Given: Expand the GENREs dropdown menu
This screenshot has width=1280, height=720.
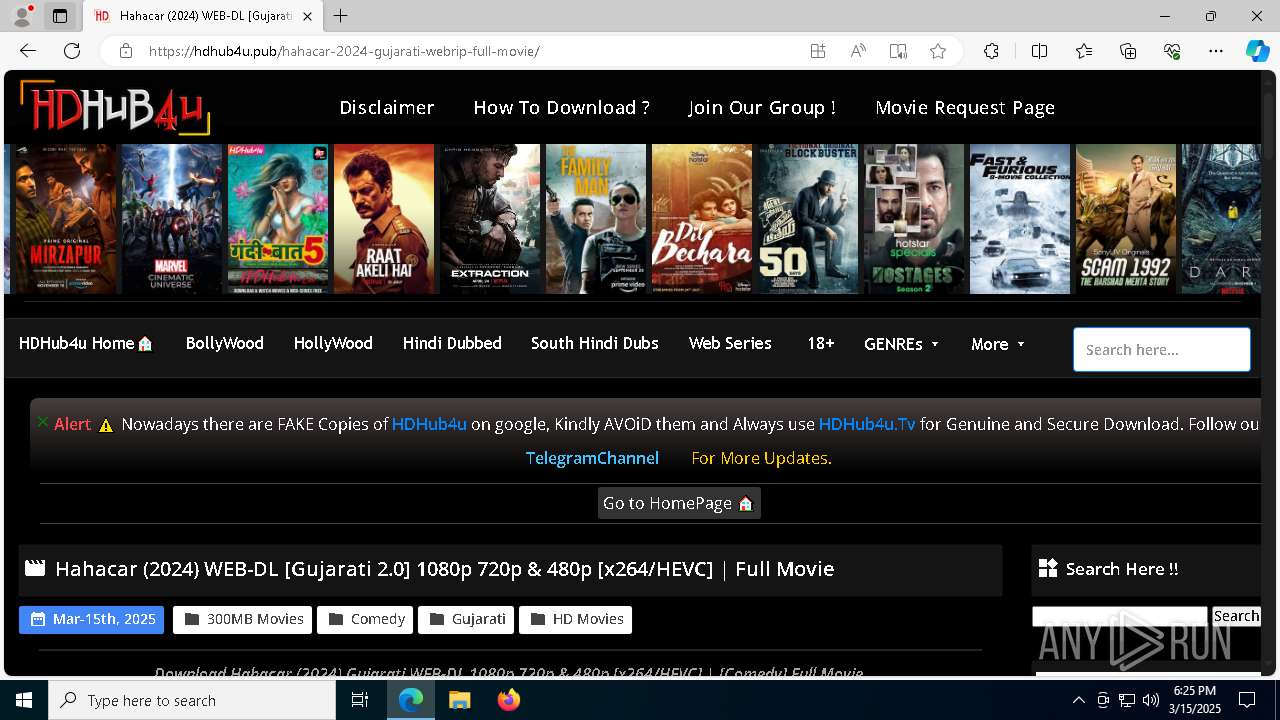Looking at the screenshot, I should [901, 344].
